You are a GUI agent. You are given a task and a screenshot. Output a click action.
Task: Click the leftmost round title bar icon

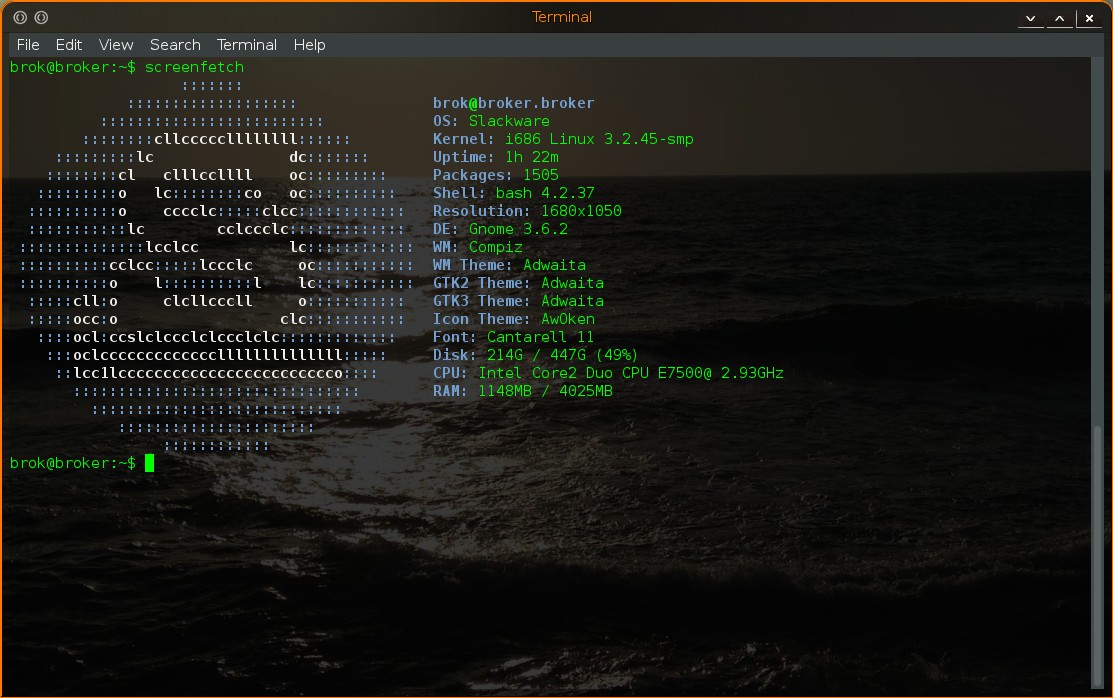[x=20, y=17]
